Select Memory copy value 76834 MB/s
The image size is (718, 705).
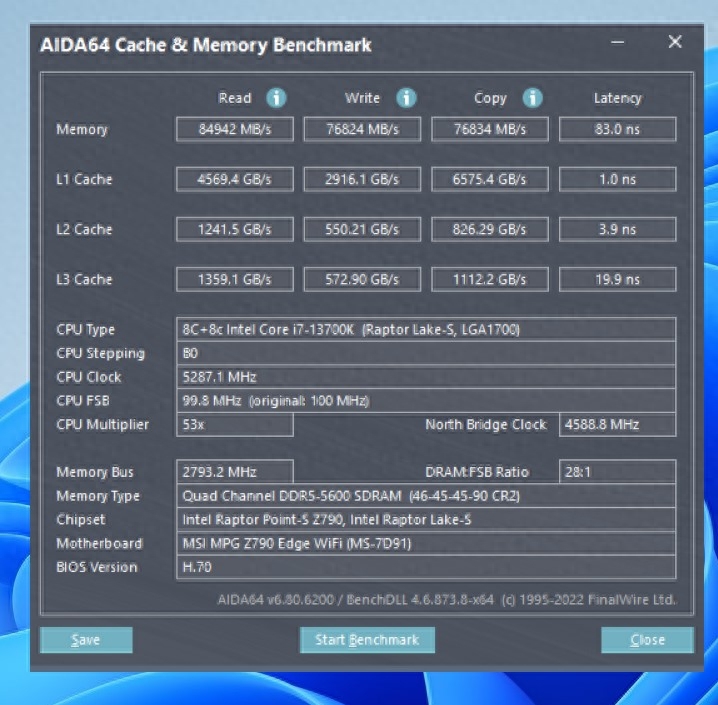[490, 129]
